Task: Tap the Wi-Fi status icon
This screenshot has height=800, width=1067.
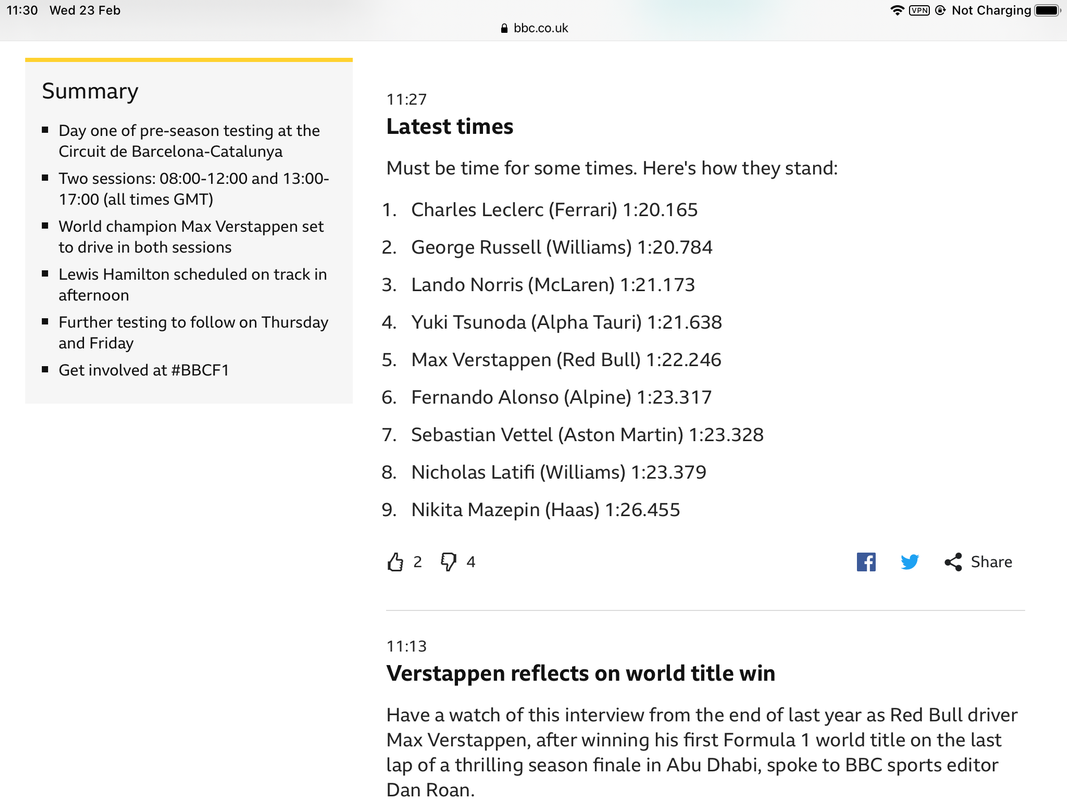Action: [x=897, y=10]
